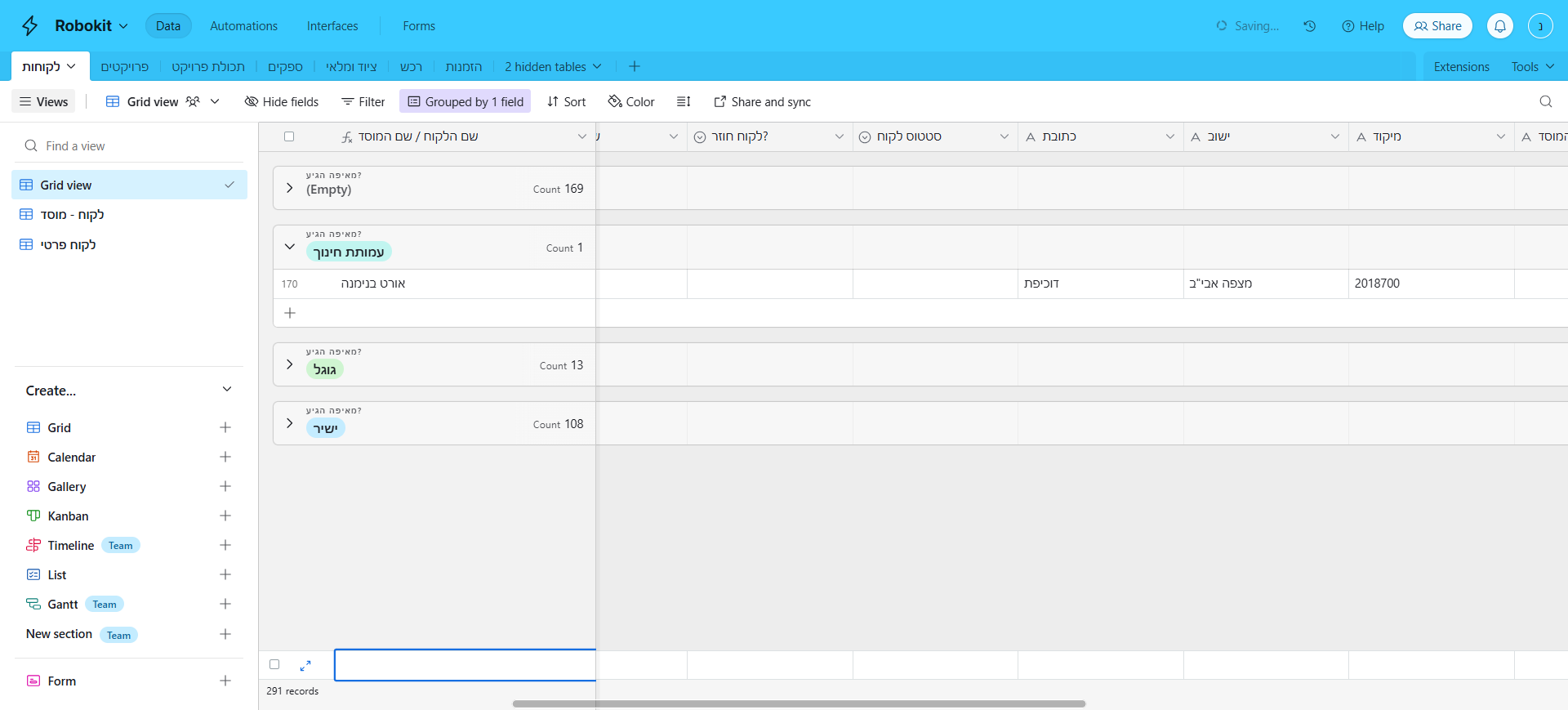Click the Find a view search field
This screenshot has width=1568, height=710.
(131, 145)
